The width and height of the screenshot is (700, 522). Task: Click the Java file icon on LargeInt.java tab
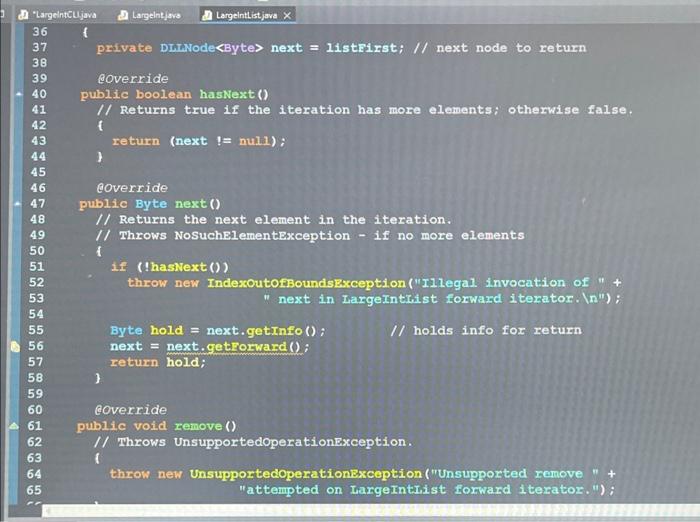122,16
